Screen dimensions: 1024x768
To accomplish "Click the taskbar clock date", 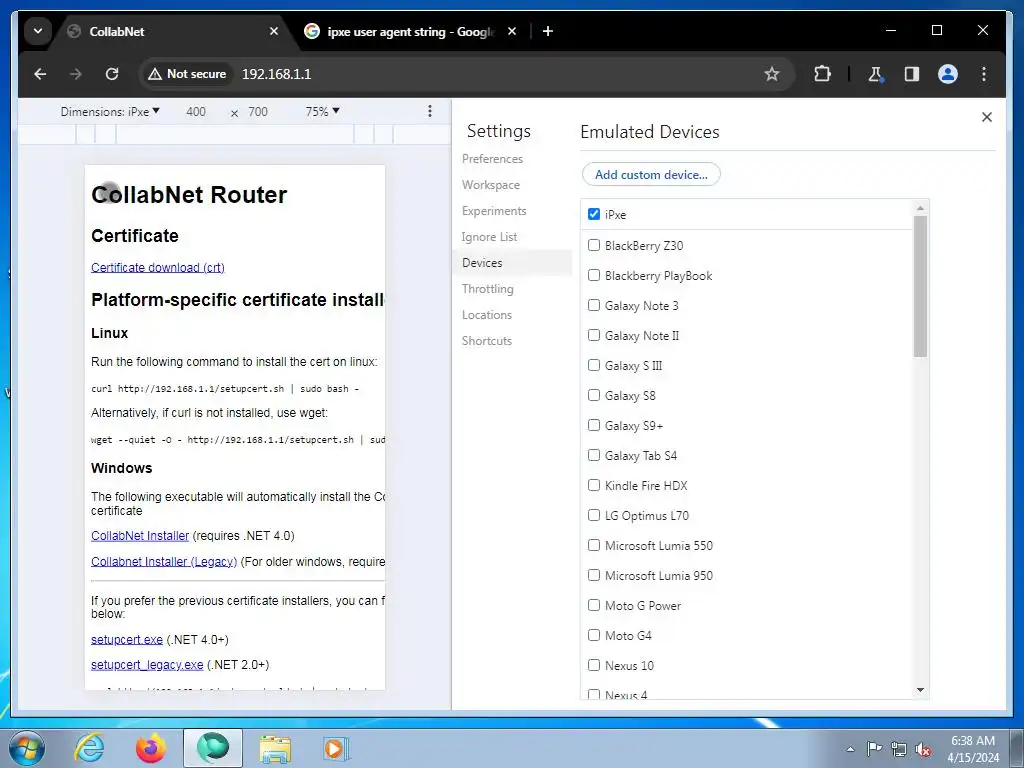I will [973, 749].
